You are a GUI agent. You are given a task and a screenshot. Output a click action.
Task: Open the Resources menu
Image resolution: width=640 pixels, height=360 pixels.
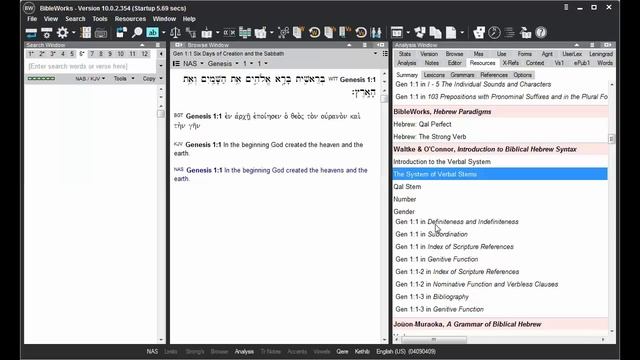pyautogui.click(x=130, y=19)
